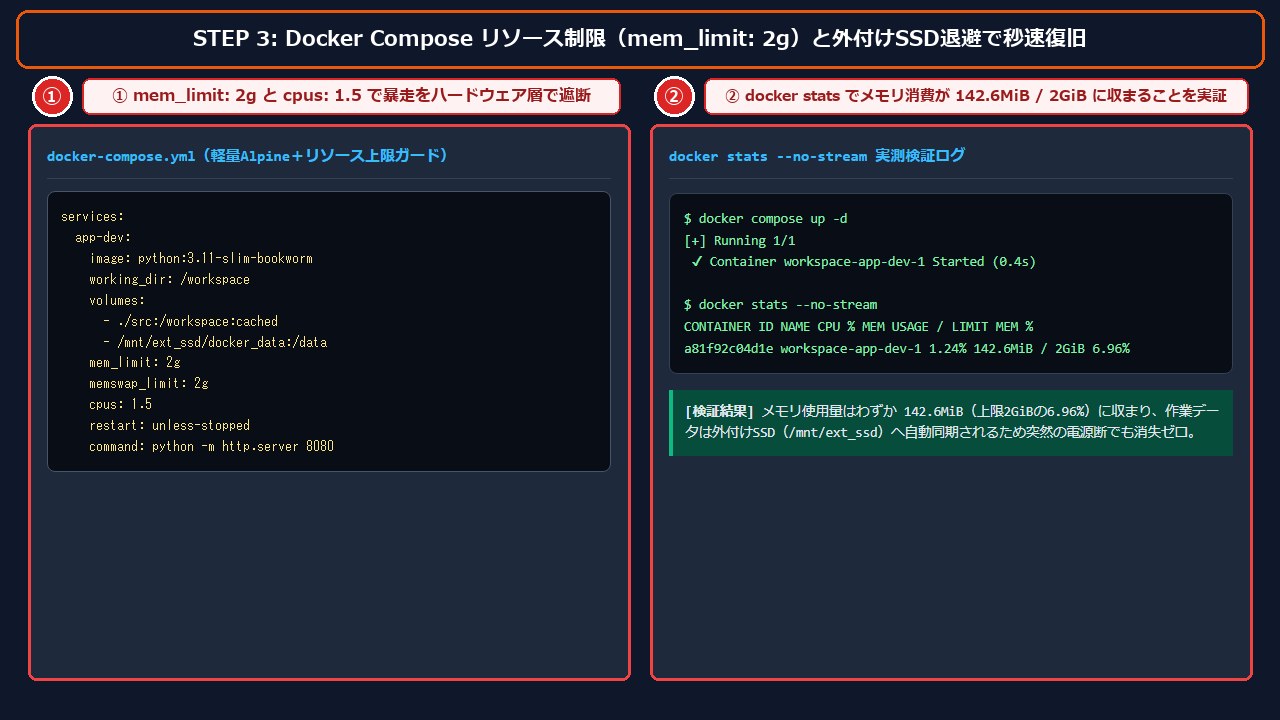Click the "memswap_limit: 2g" YAML line

coord(148,383)
